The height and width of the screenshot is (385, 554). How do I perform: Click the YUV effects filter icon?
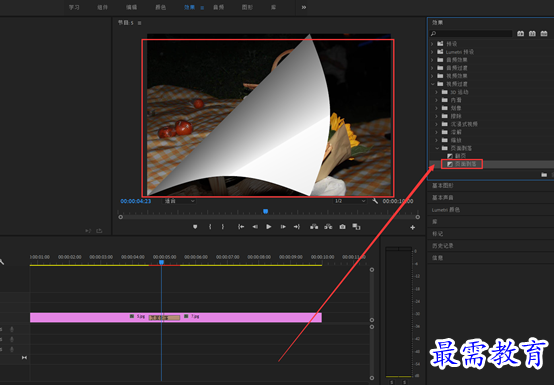544,34
